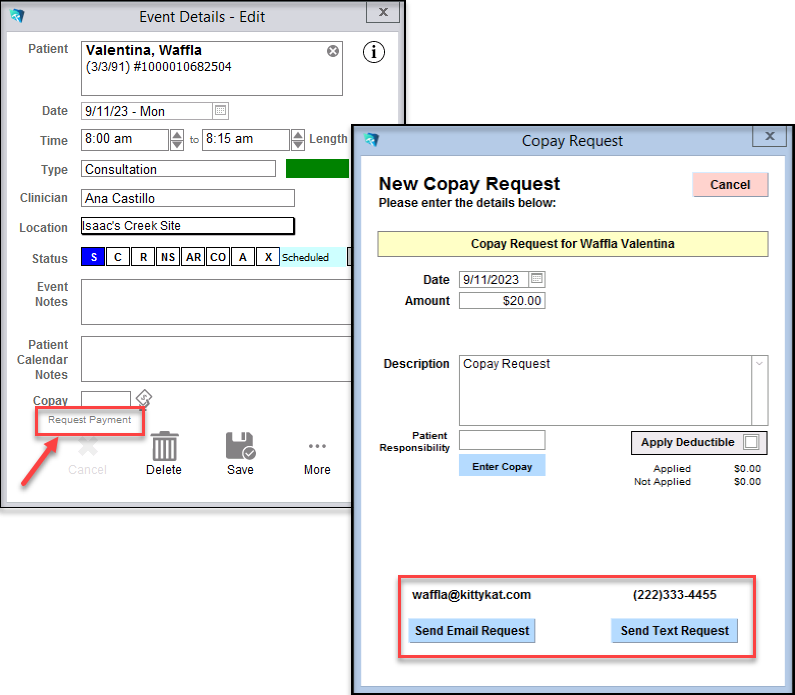The height and width of the screenshot is (695, 795).
Task: Click app logo icon in Event Details title
Action: pos(17,16)
